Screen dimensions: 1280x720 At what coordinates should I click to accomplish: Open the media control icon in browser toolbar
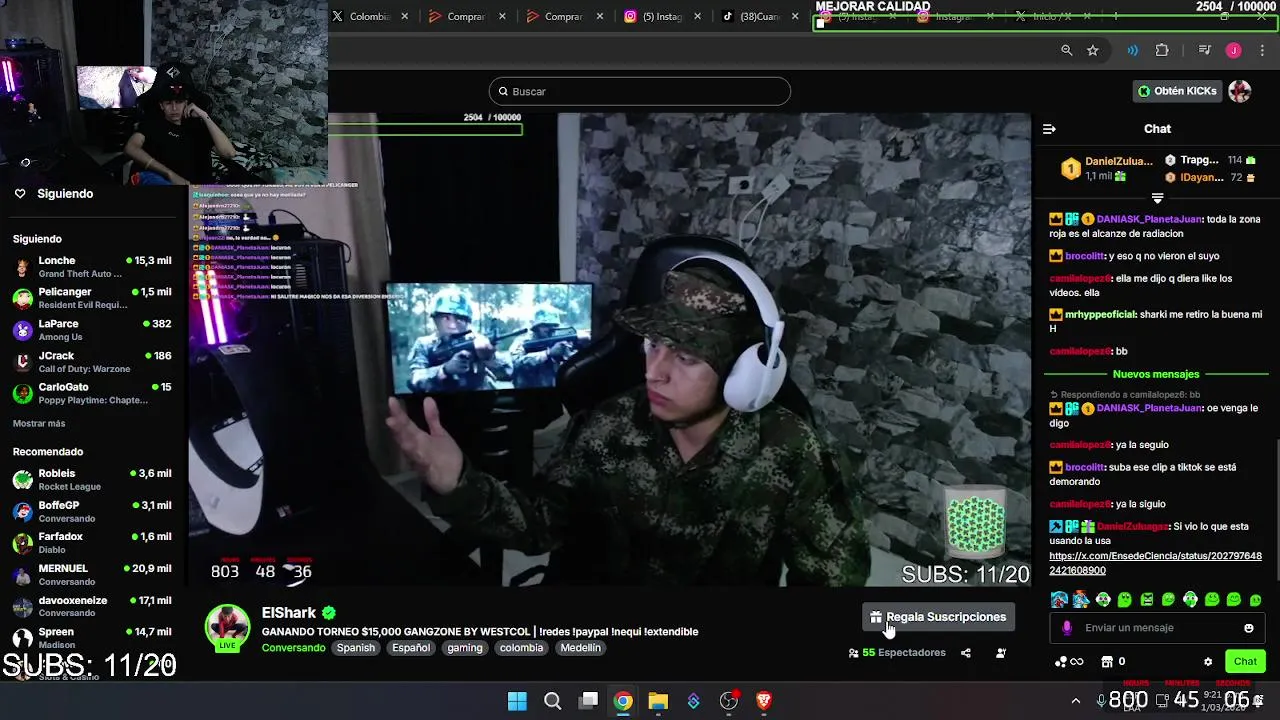[1205, 50]
